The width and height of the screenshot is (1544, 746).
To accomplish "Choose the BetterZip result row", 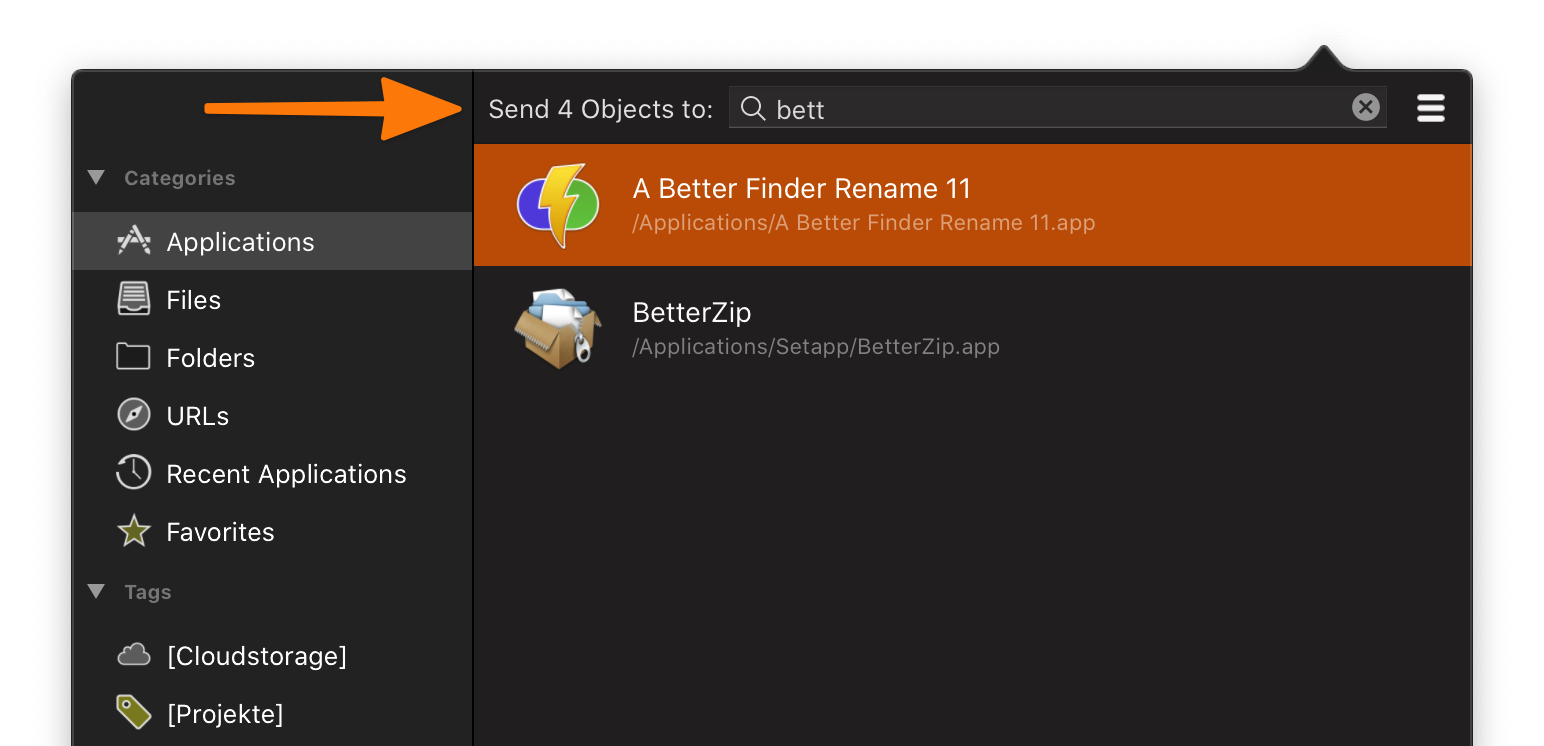I will coord(972,328).
